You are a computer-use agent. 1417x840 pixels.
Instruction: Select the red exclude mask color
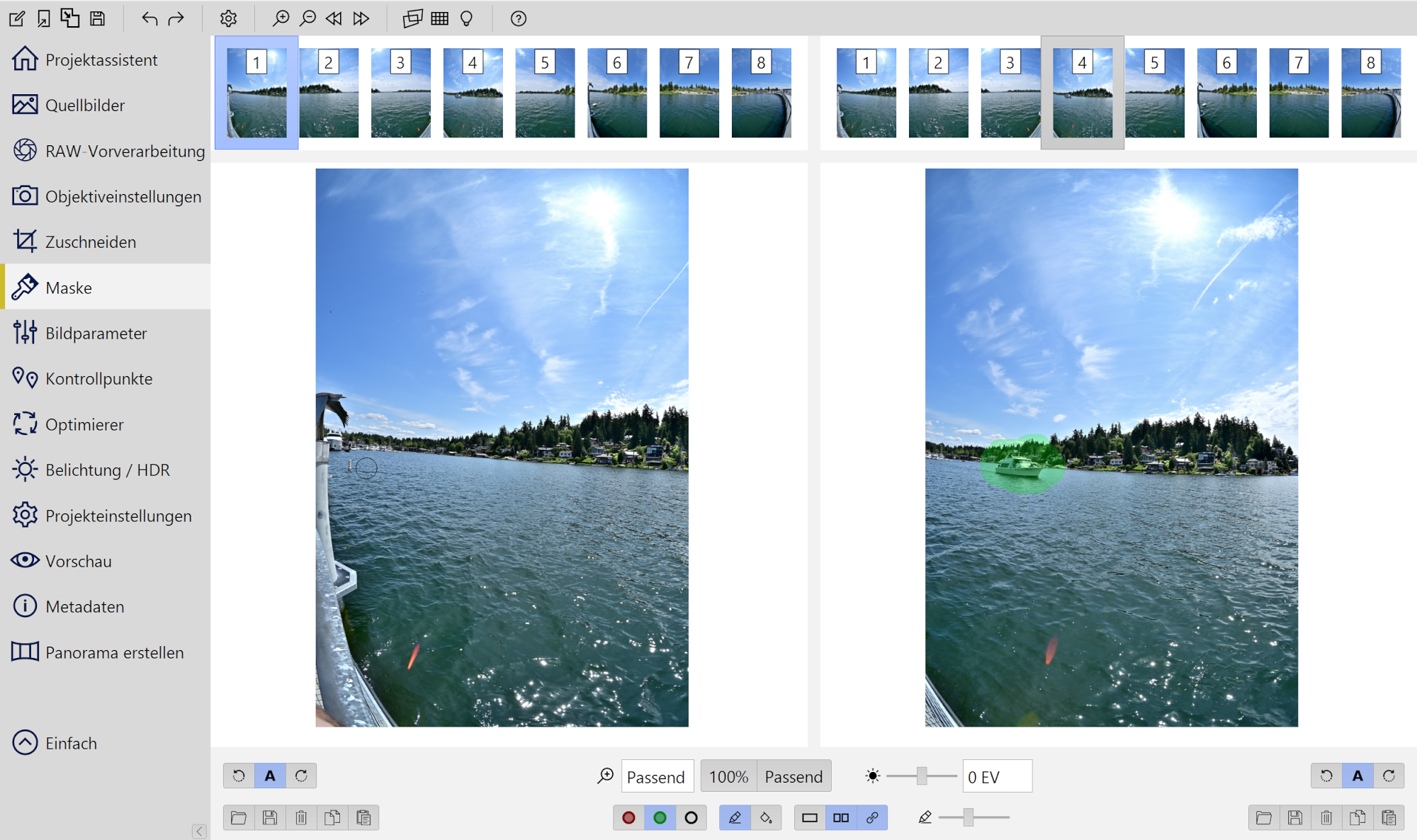tap(628, 818)
